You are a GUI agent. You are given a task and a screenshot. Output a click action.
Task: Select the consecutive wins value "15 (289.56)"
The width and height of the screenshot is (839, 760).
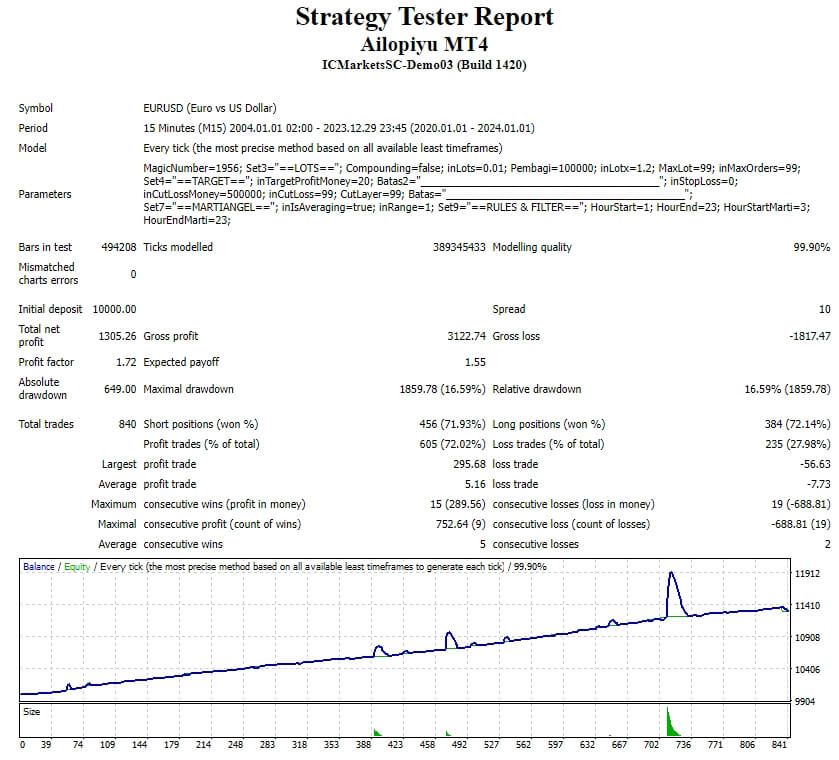coord(458,504)
